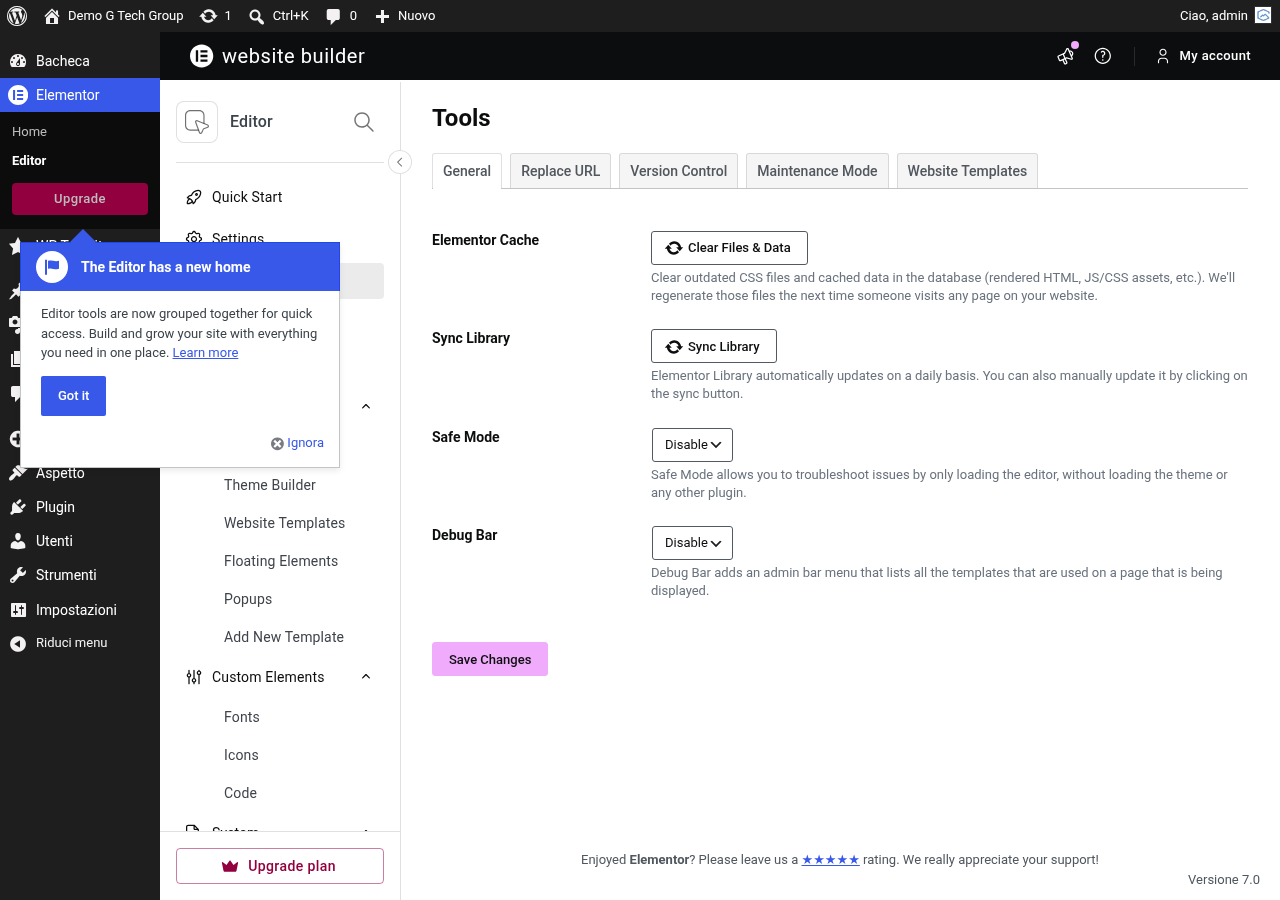Screen dimensions: 1280x900
Task: Go to Bacheca dashboard
Action: (80, 61)
